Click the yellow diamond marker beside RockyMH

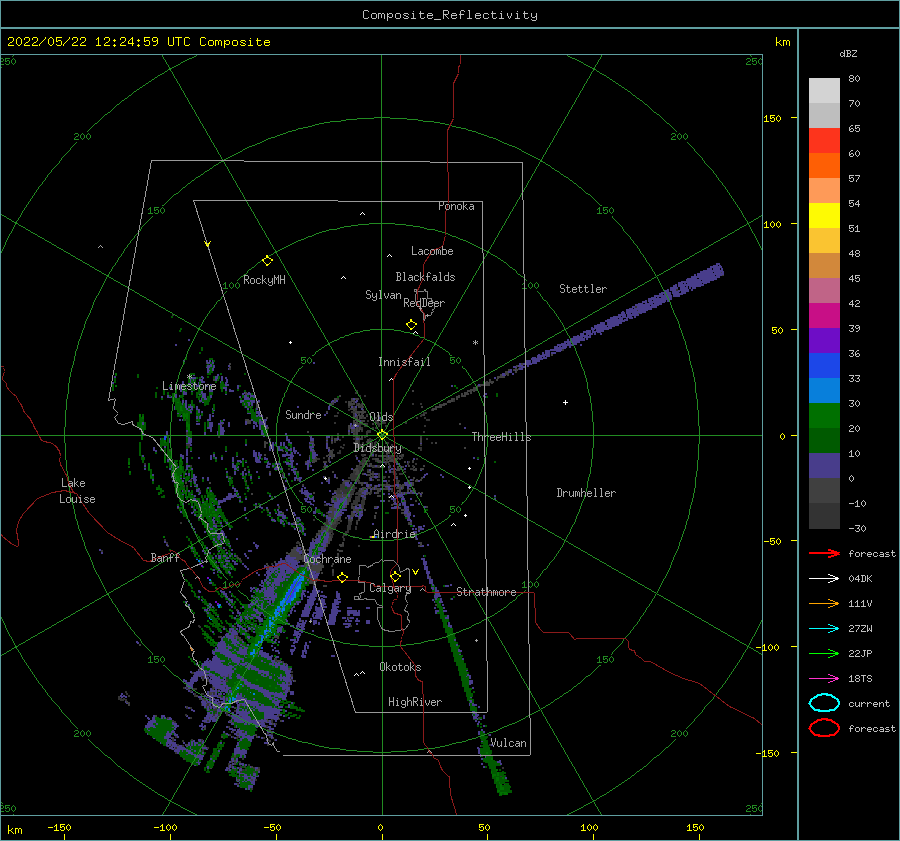coord(267,261)
